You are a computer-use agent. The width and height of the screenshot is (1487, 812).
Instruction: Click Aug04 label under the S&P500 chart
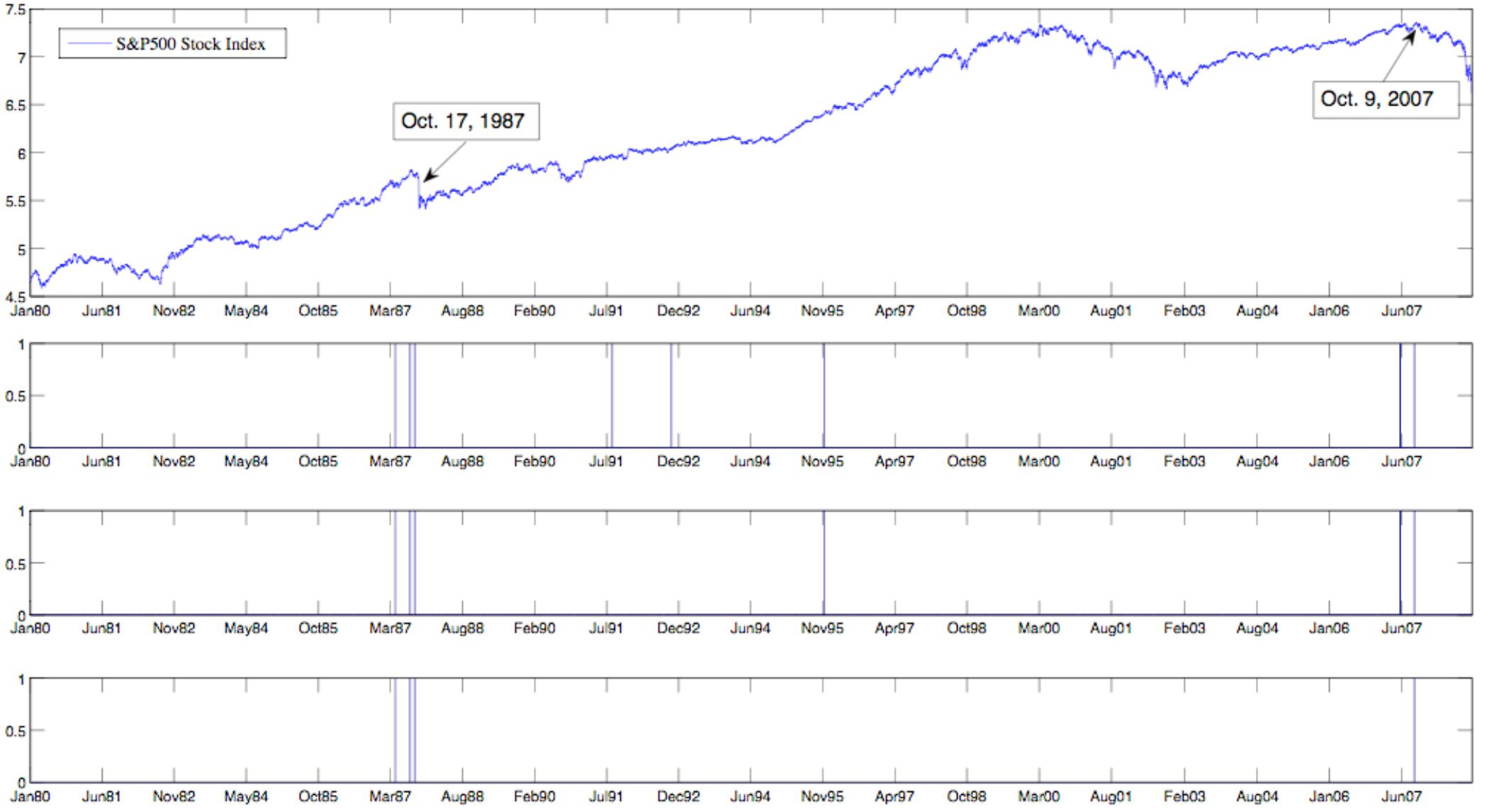coord(1257,310)
